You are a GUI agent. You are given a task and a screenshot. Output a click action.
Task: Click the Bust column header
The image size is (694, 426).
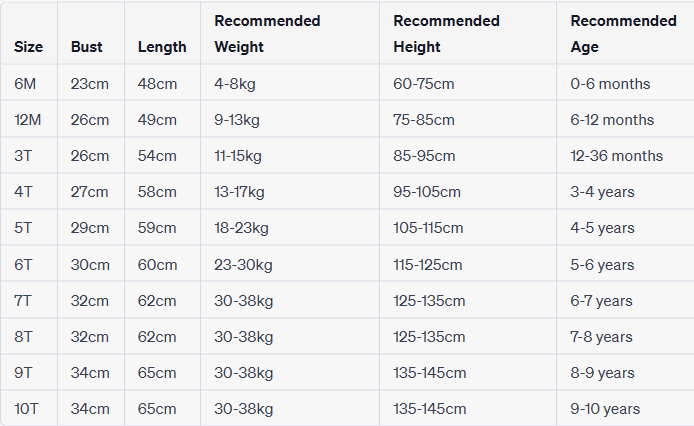pos(87,47)
